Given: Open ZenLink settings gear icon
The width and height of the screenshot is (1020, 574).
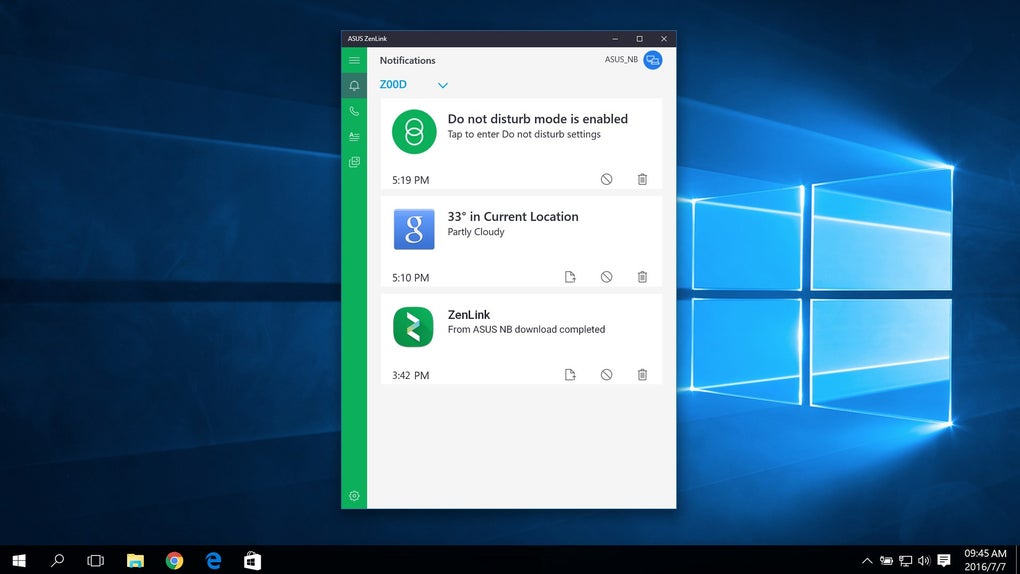Looking at the screenshot, I should pos(354,496).
